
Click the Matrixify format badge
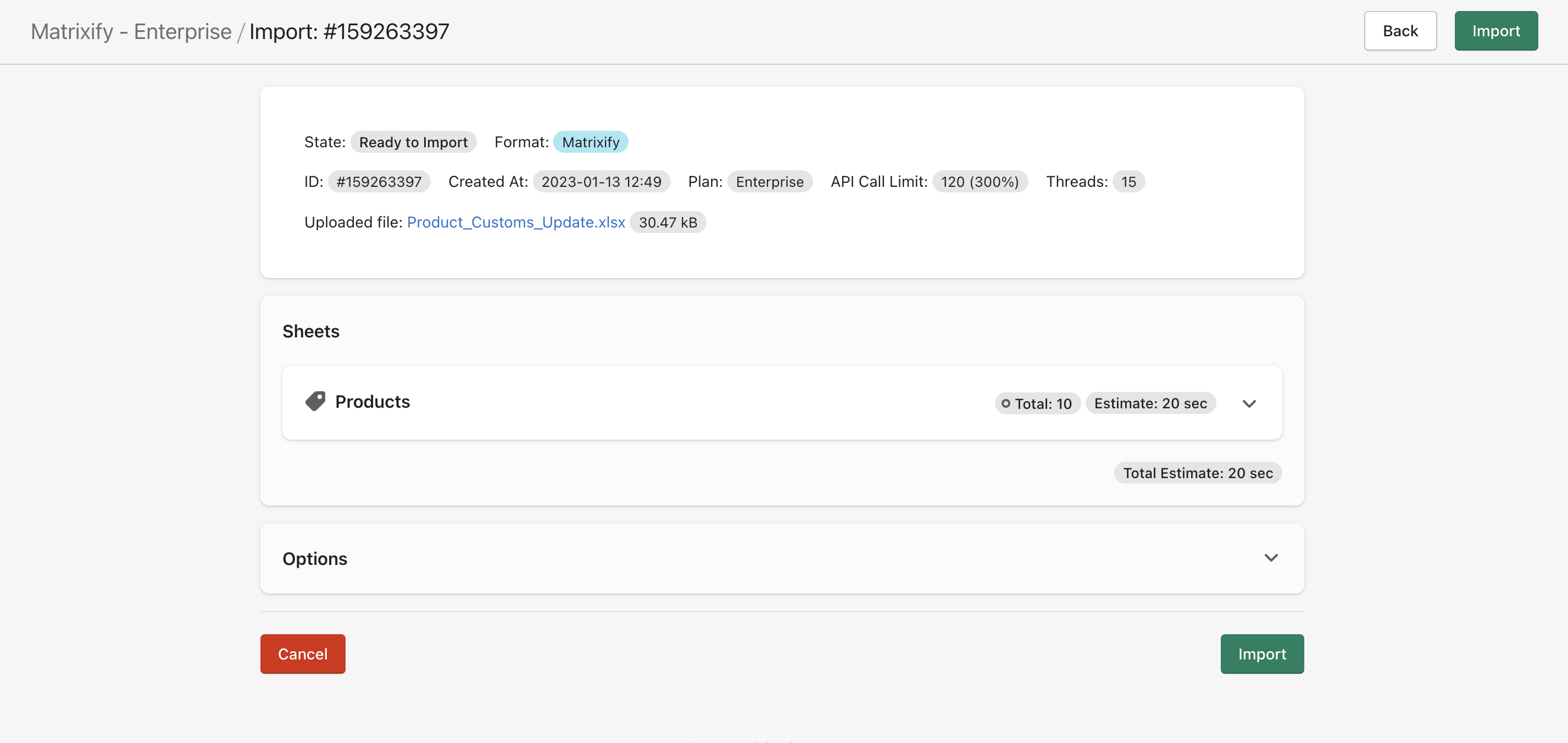591,142
